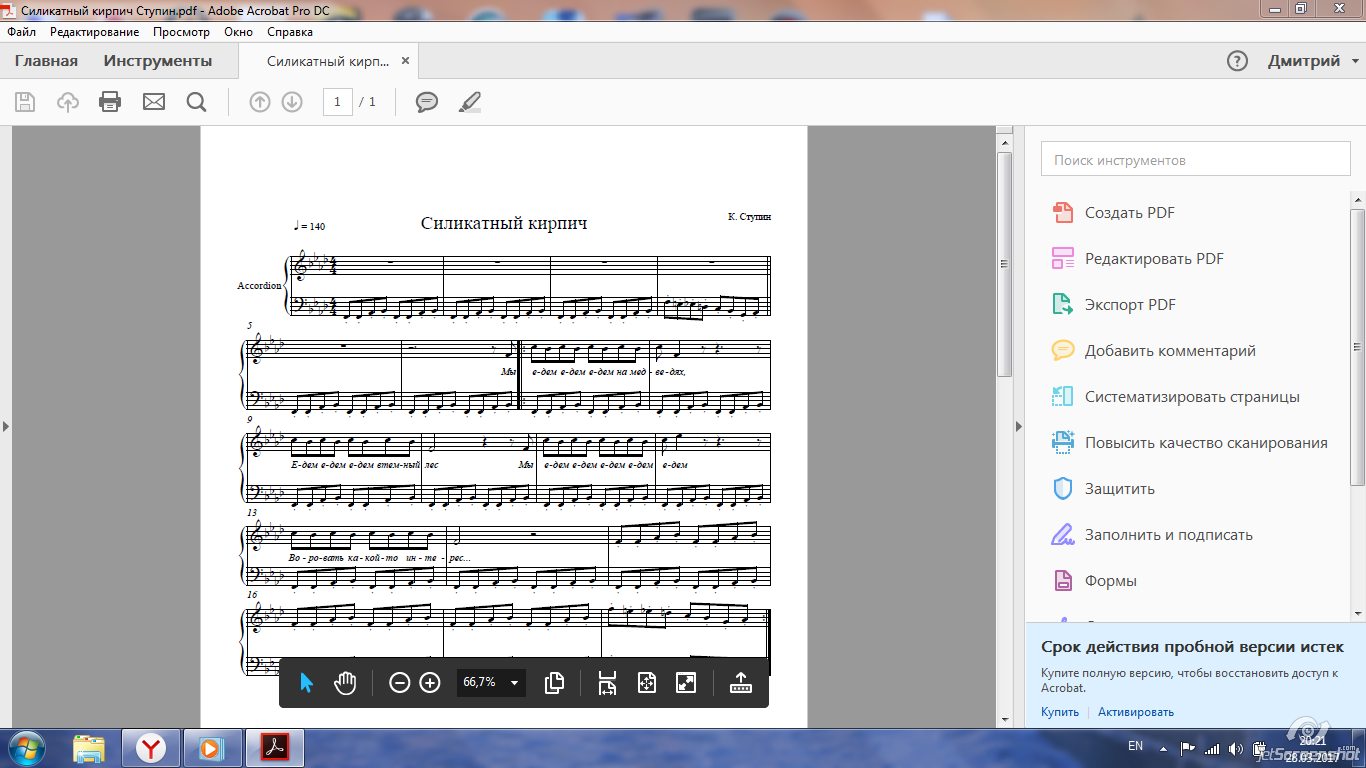Click the Активировать link
Image resolution: width=1366 pixels, height=768 pixels.
tap(1135, 712)
